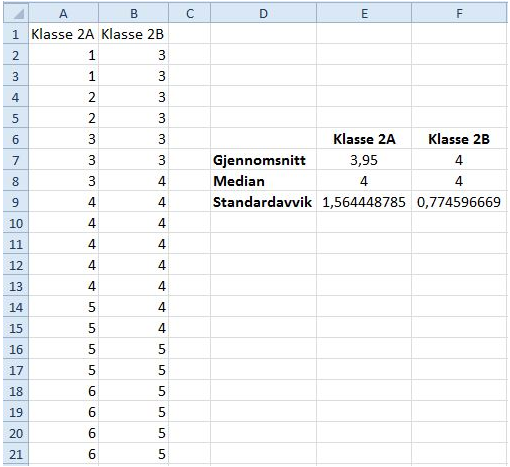The height and width of the screenshot is (467, 510).
Task: Select the bold Klasse 2B heading in F6
Action: tap(459, 139)
